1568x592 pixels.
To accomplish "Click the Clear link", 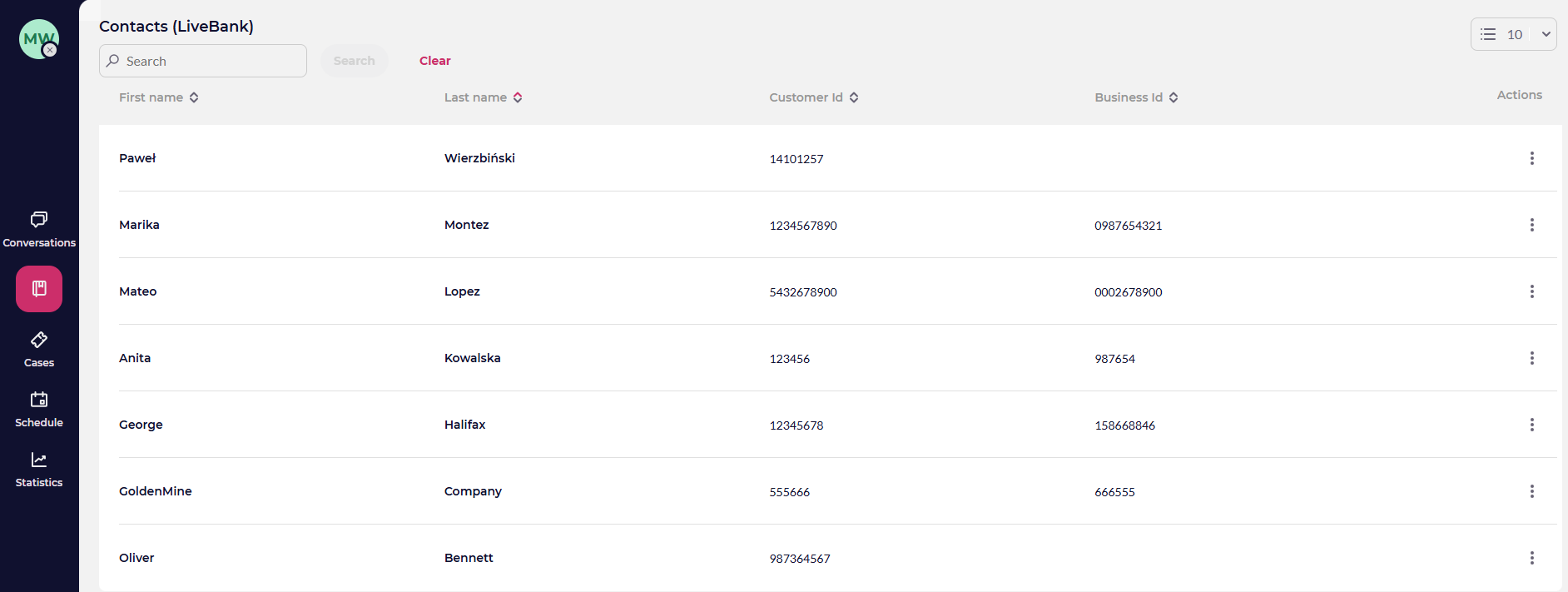I will (x=435, y=61).
